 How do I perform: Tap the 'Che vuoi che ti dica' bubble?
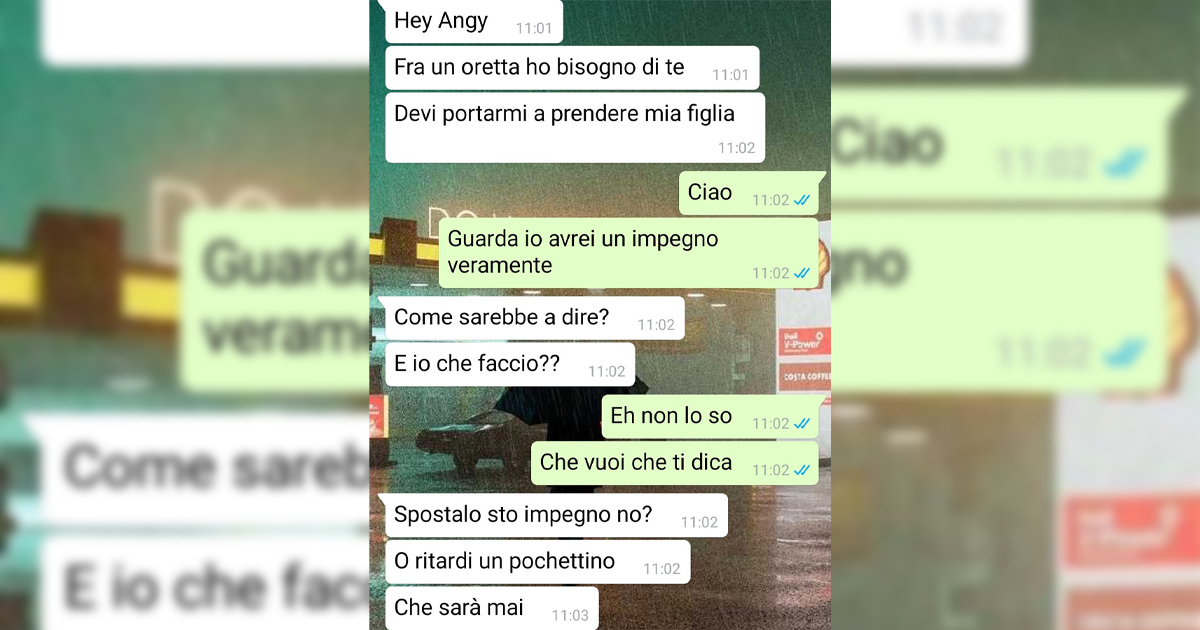coord(675,463)
